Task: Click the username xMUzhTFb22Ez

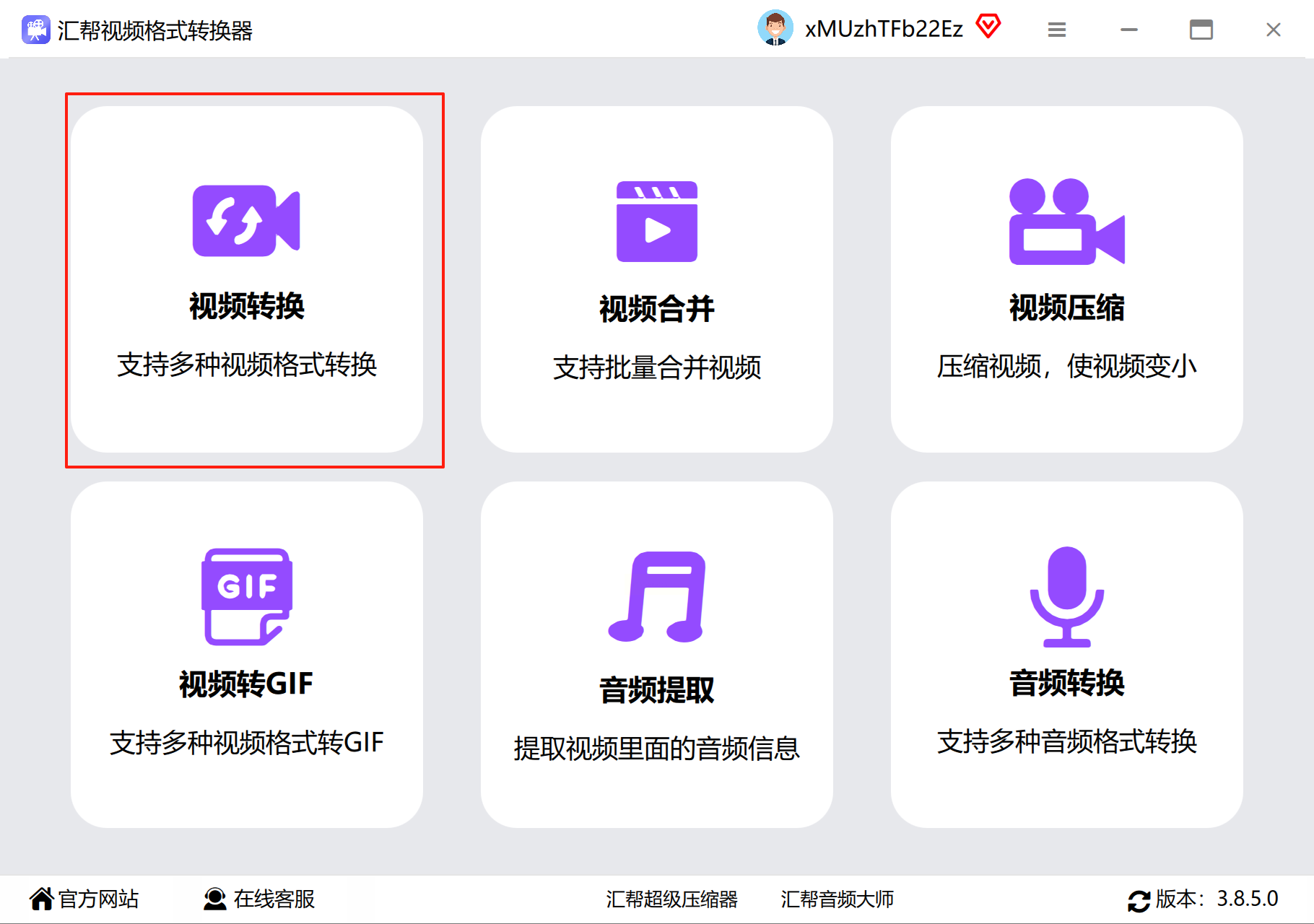Action: [x=884, y=29]
